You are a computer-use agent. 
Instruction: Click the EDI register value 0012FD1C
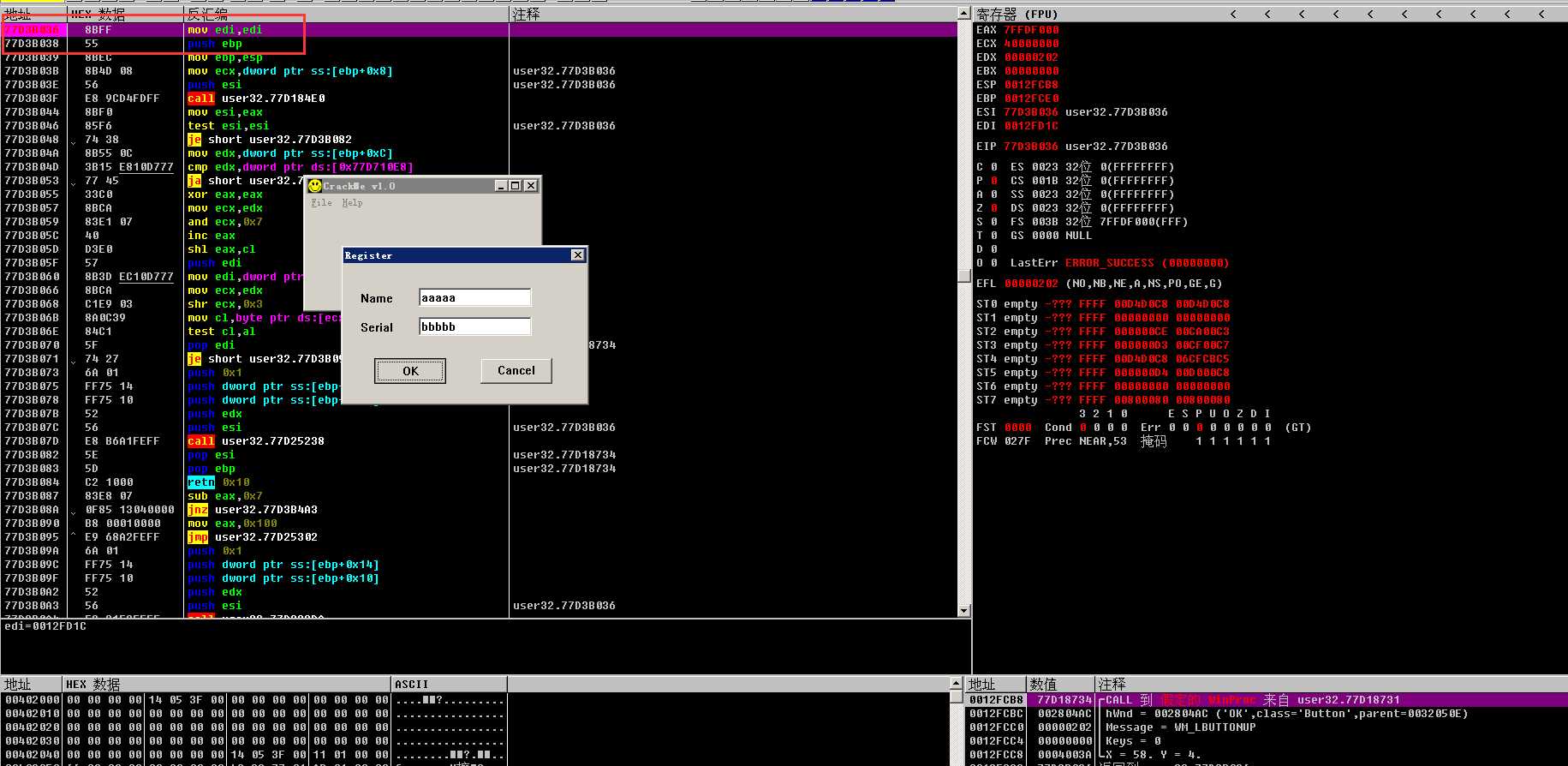tap(1031, 126)
